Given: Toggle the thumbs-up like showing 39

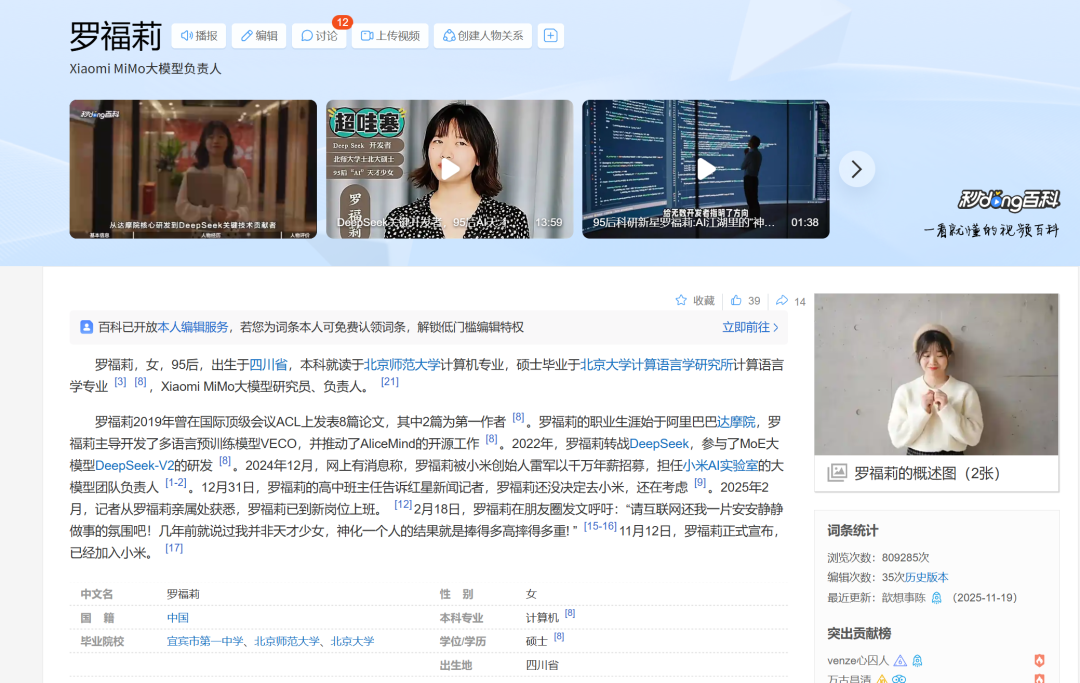Looking at the screenshot, I should click(736, 300).
